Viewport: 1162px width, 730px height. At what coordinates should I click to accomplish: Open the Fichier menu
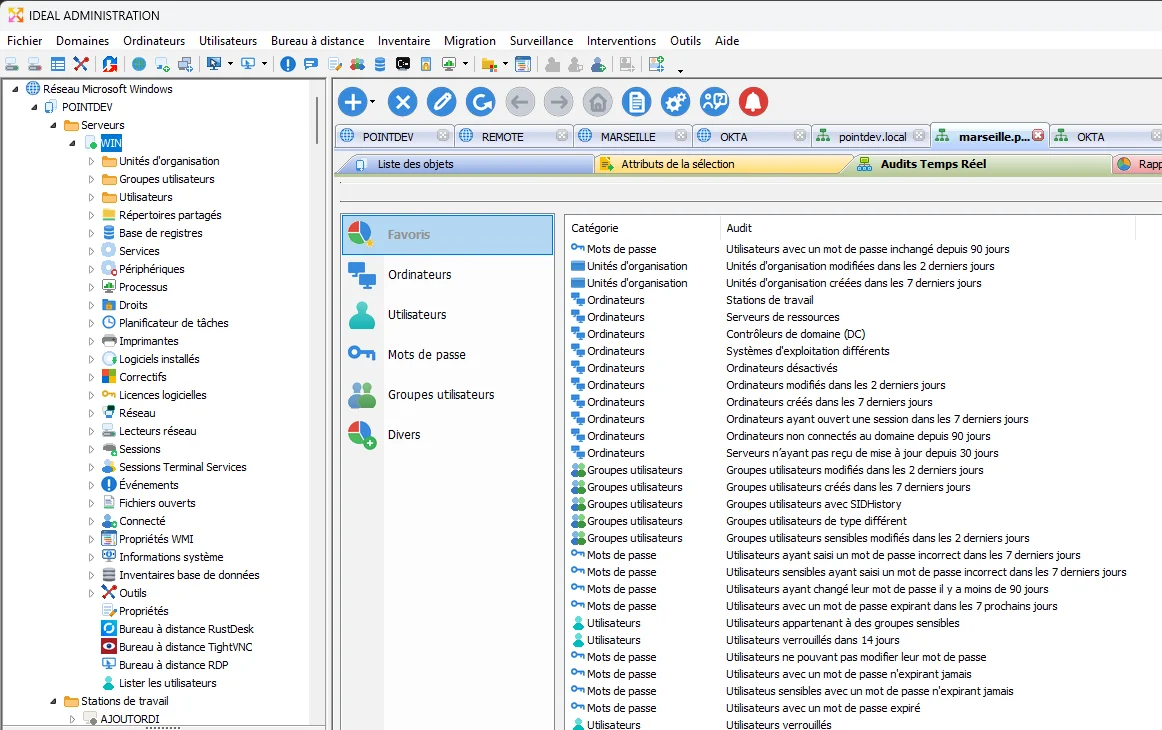point(24,41)
